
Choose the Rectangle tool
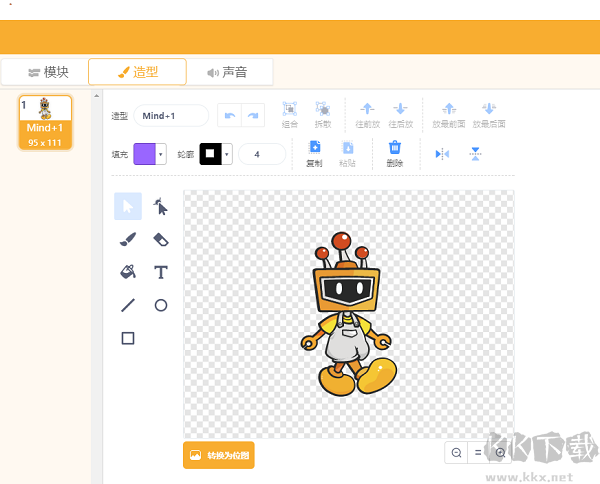pyautogui.click(x=128, y=338)
